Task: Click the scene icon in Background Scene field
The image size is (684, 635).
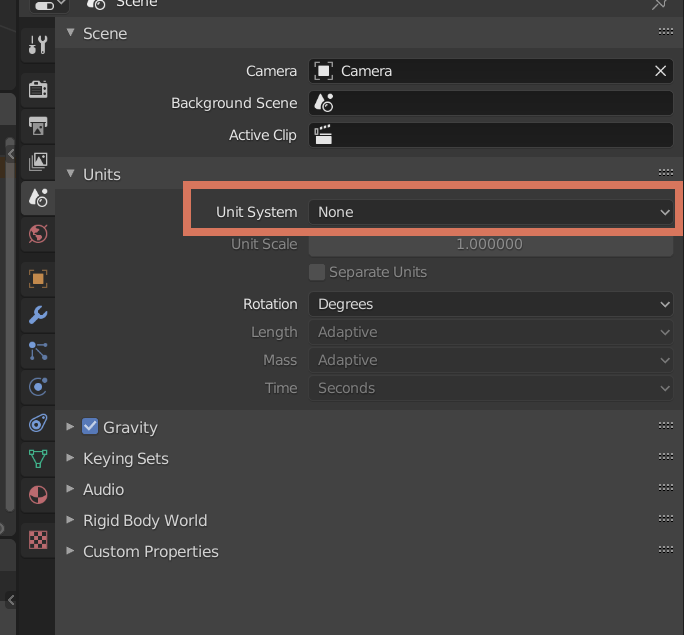Action: (x=324, y=103)
